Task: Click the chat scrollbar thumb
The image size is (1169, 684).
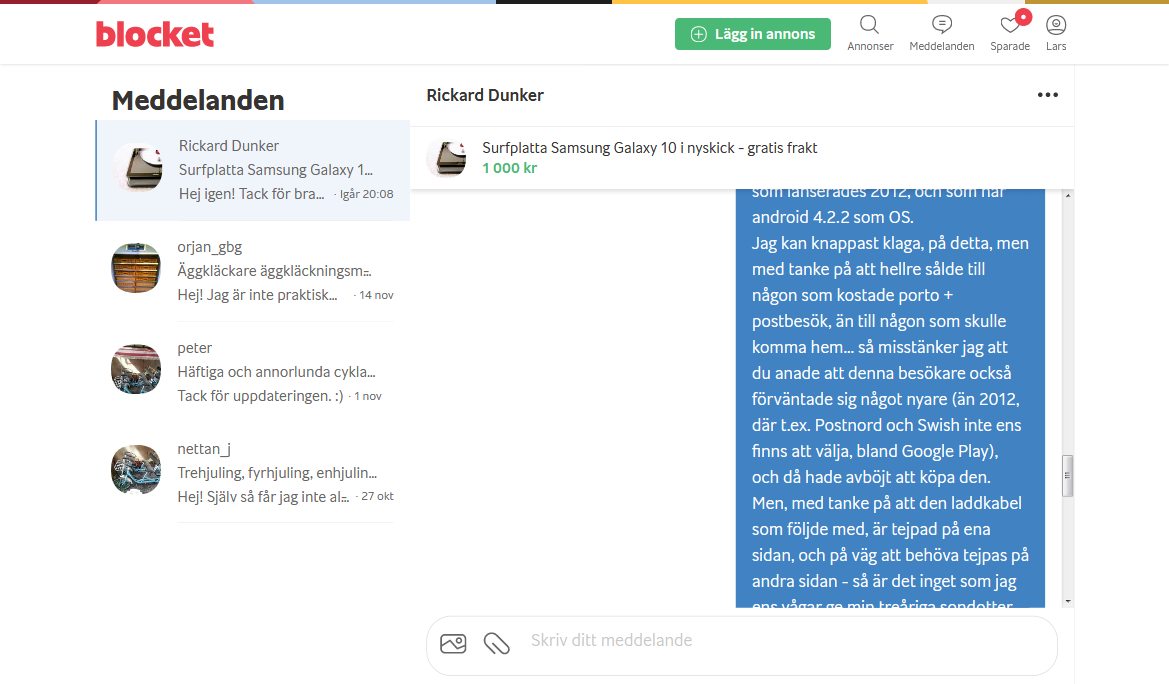Action: 1068,475
